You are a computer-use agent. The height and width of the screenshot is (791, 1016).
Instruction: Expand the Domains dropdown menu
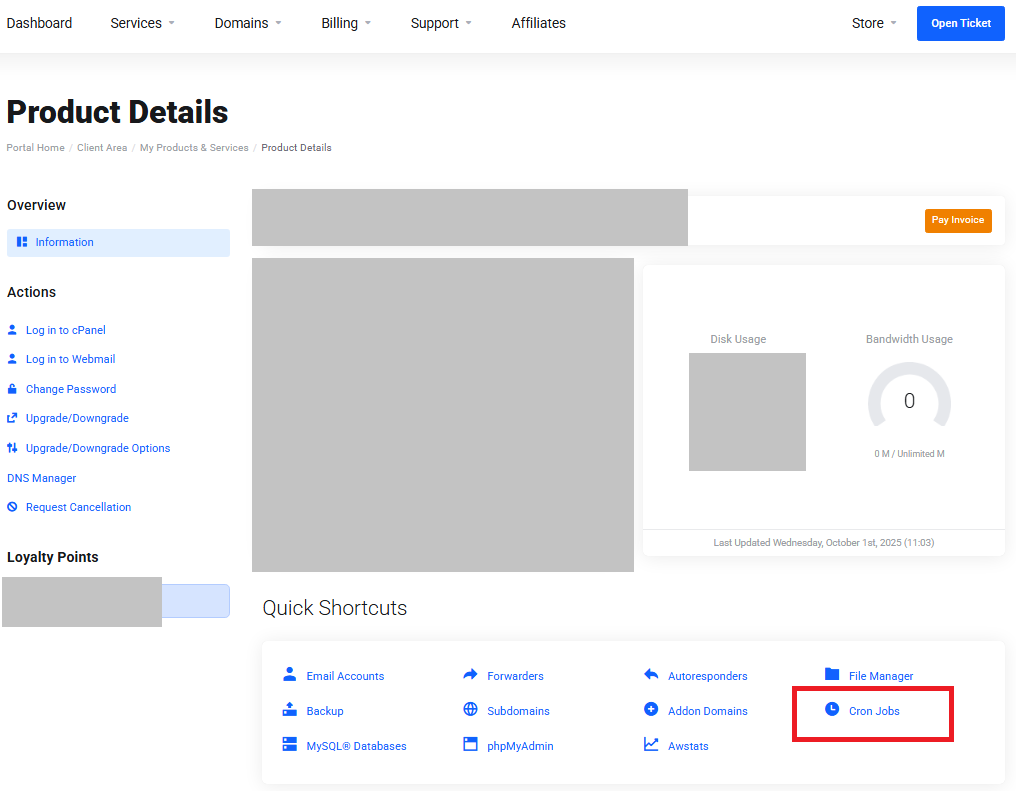pyautogui.click(x=248, y=23)
